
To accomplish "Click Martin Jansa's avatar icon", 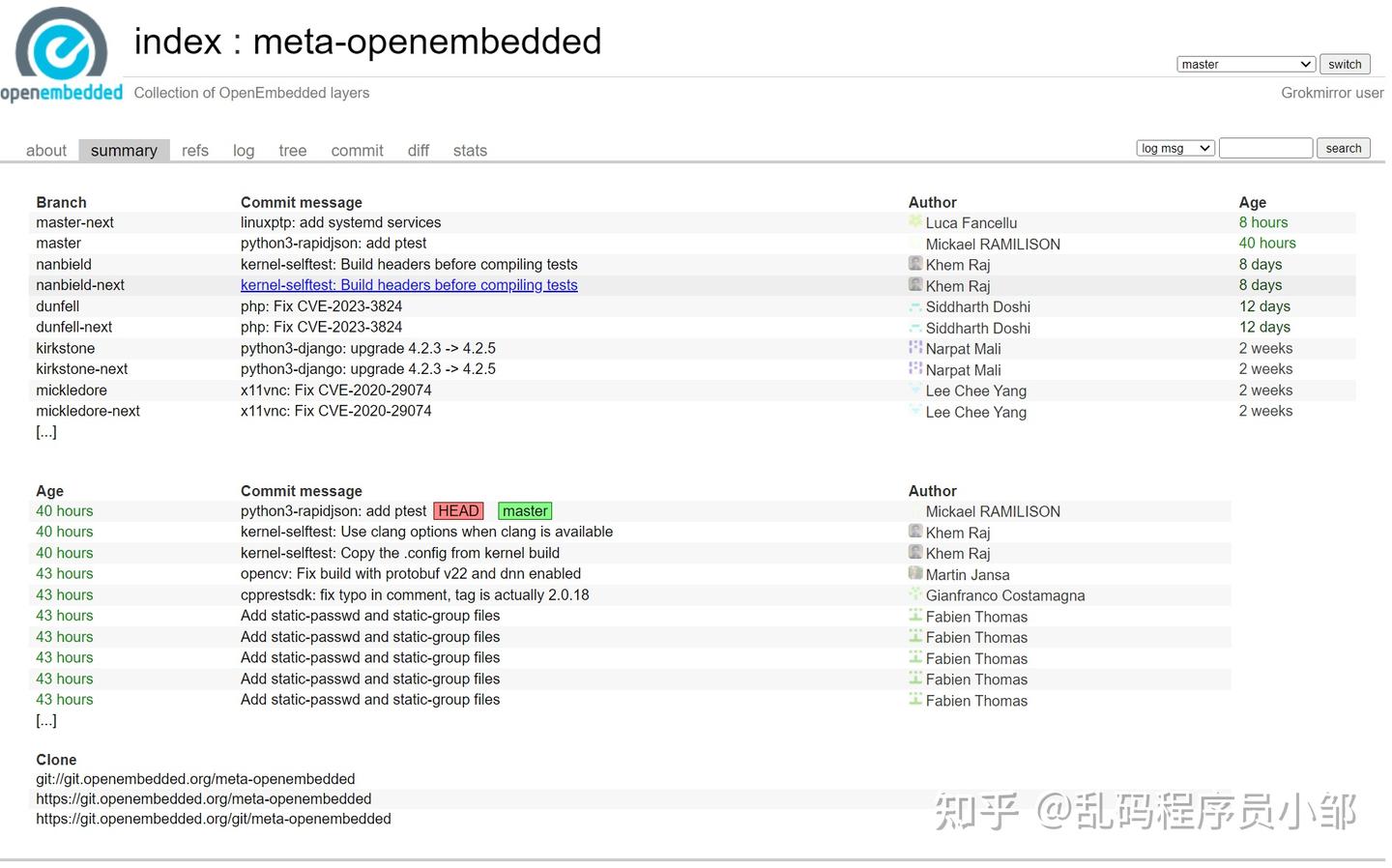I will pyautogui.click(x=914, y=574).
